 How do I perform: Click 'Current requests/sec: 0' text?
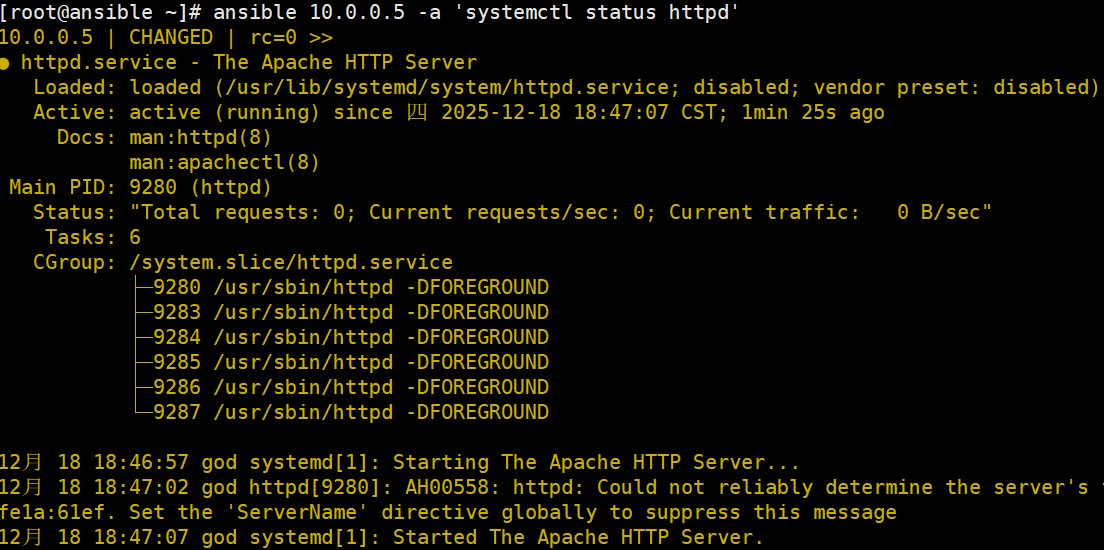click(507, 212)
